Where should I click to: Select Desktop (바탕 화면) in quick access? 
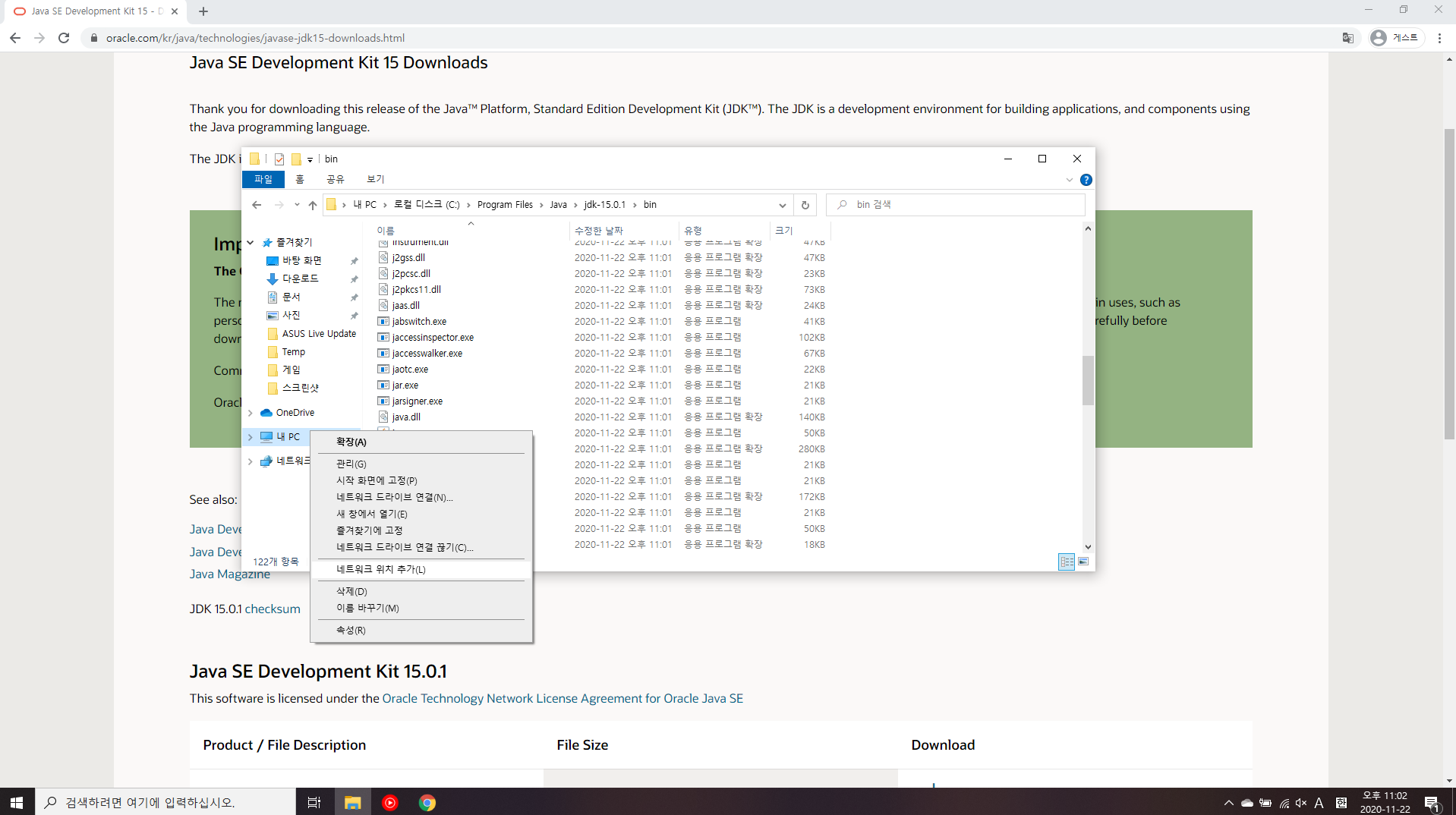tap(301, 260)
